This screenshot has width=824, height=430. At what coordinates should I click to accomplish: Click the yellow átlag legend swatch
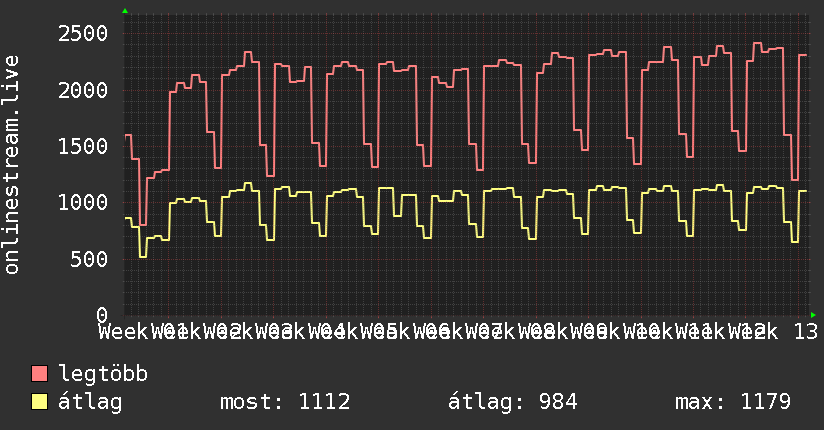(x=39, y=402)
